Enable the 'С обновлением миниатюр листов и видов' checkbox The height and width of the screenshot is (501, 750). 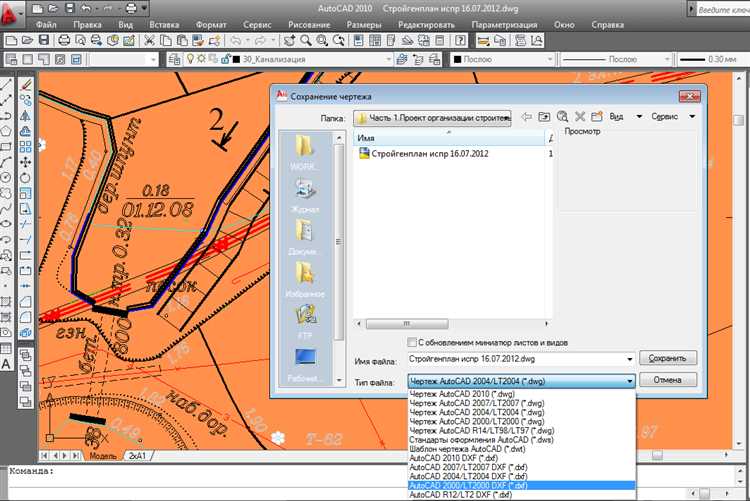[x=412, y=343]
